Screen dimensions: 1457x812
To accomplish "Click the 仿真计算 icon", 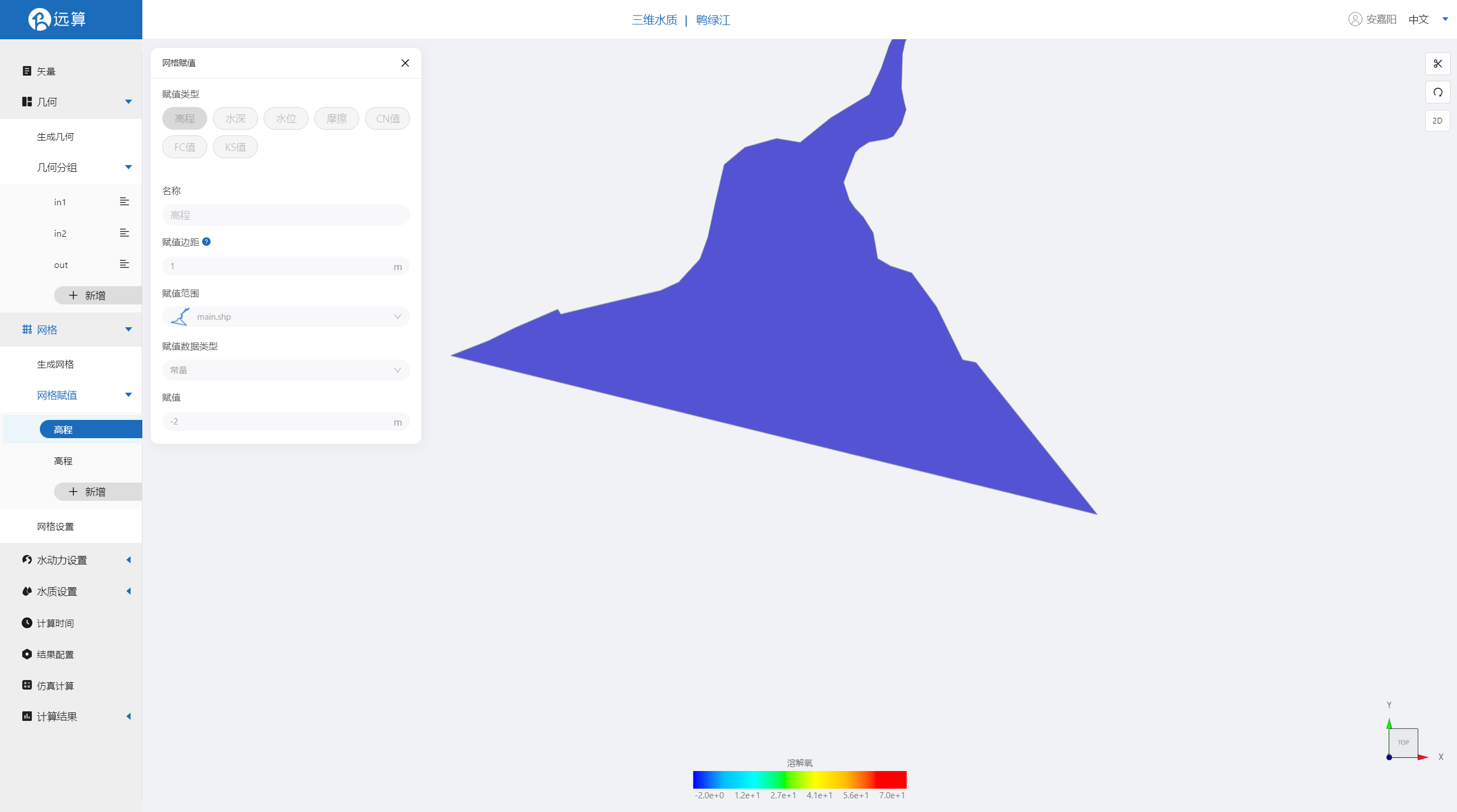I will tap(27, 685).
